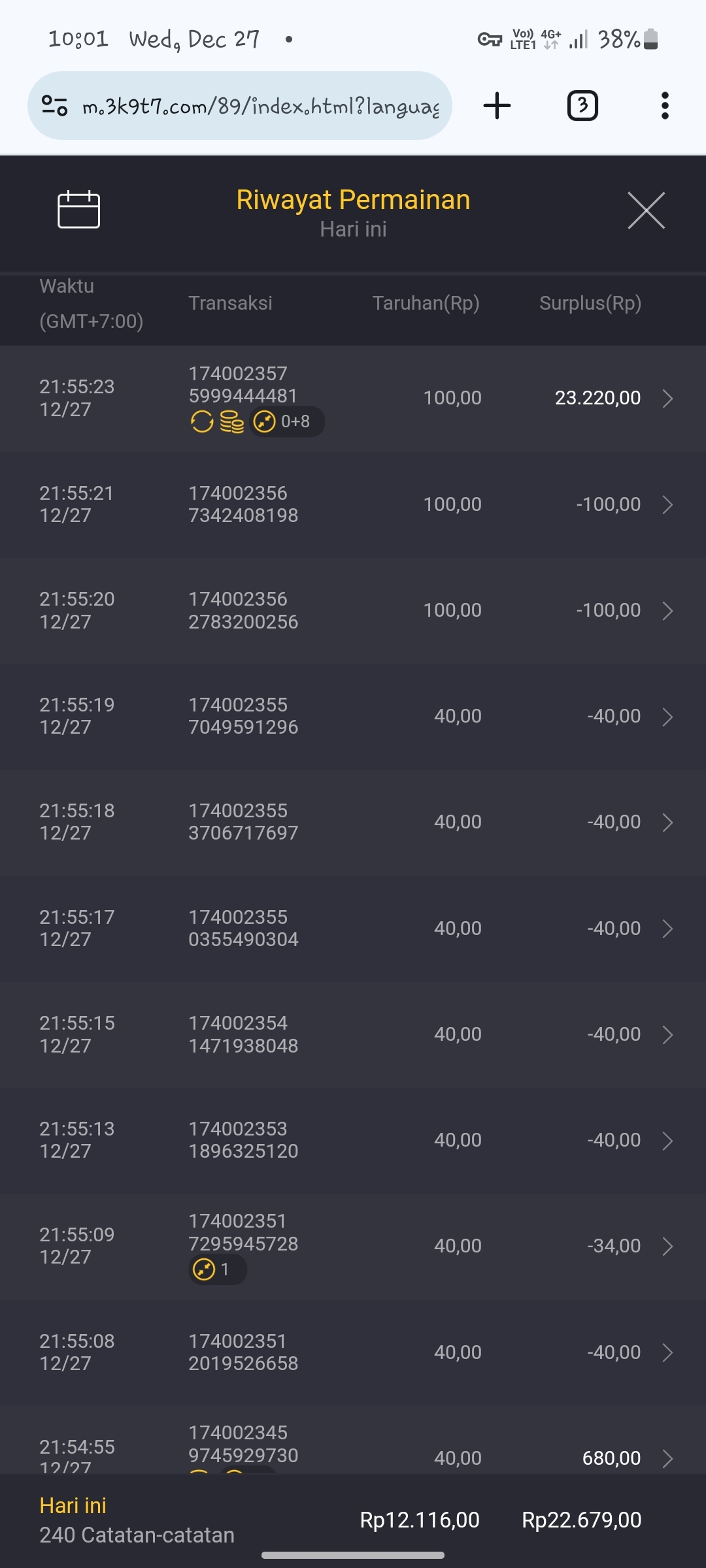Expand details of the 23.220,00 surplus row
The height and width of the screenshot is (1568, 706).
coord(667,398)
